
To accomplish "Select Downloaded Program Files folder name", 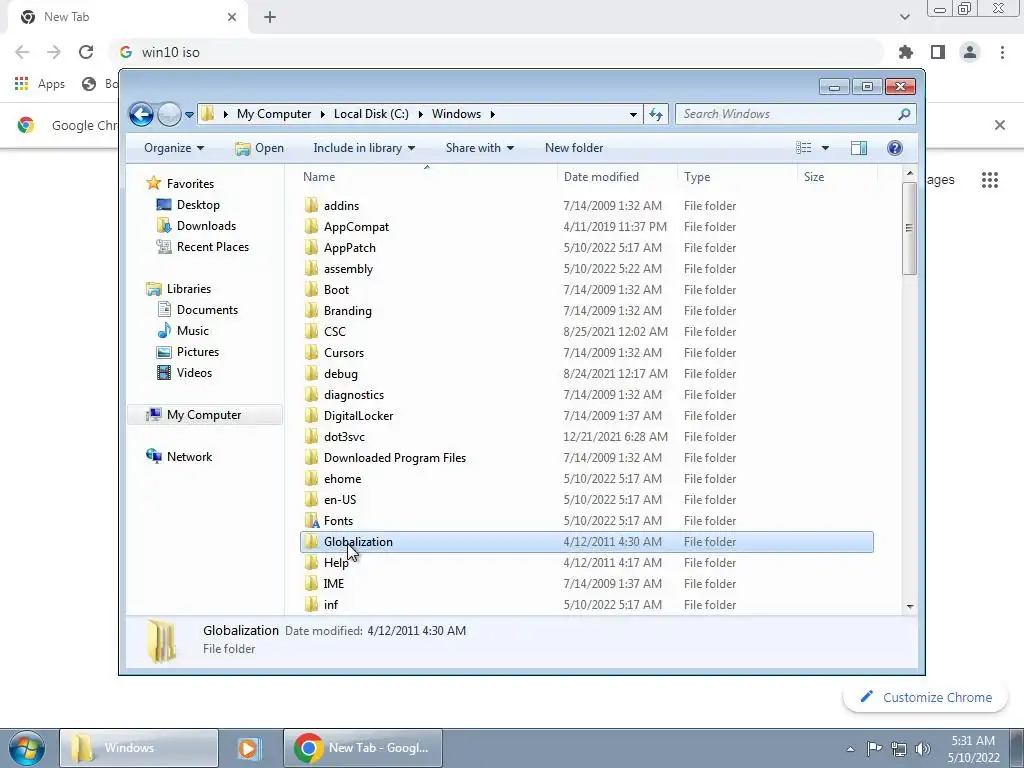I will click(x=394, y=458).
